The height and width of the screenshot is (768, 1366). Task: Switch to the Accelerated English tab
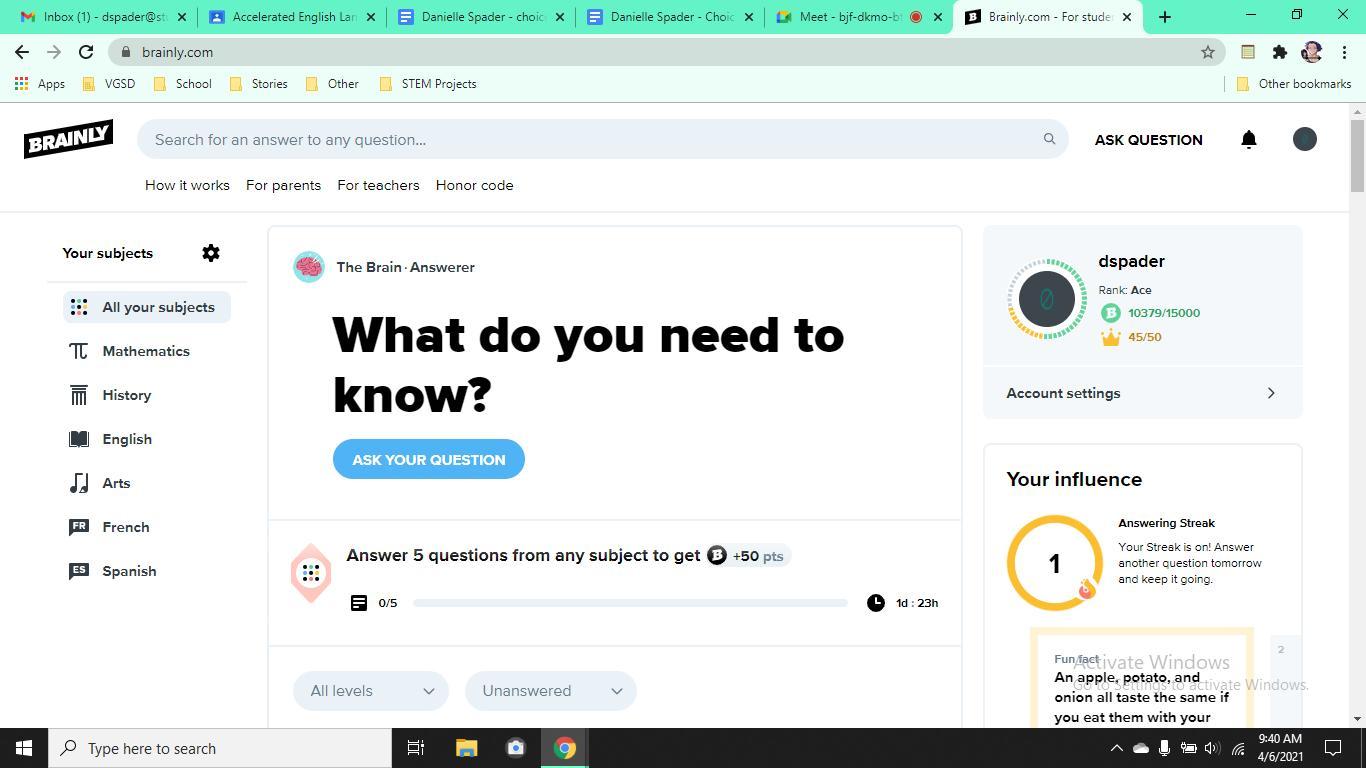click(x=292, y=17)
